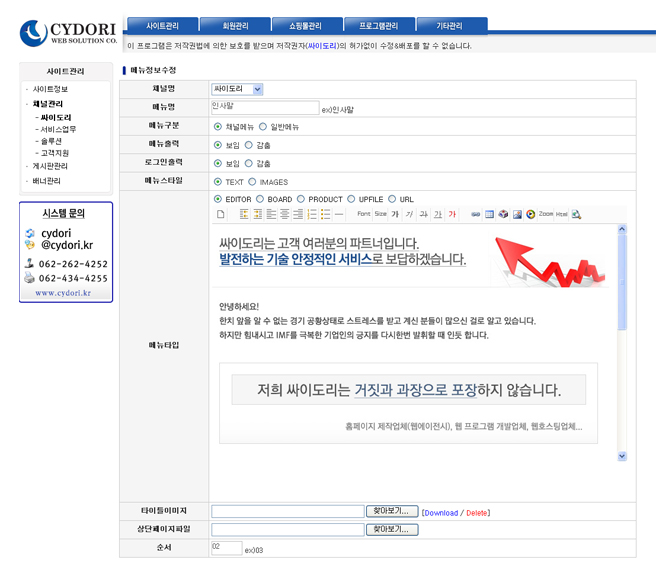Select the 일반메뉴 radio button
This screenshot has height=580, width=670.
click(264, 127)
